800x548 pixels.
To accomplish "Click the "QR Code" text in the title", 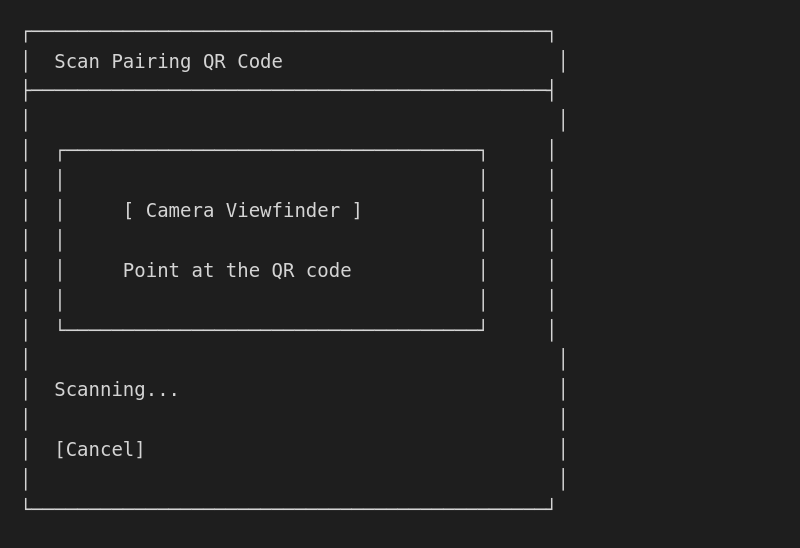I will [242, 62].
